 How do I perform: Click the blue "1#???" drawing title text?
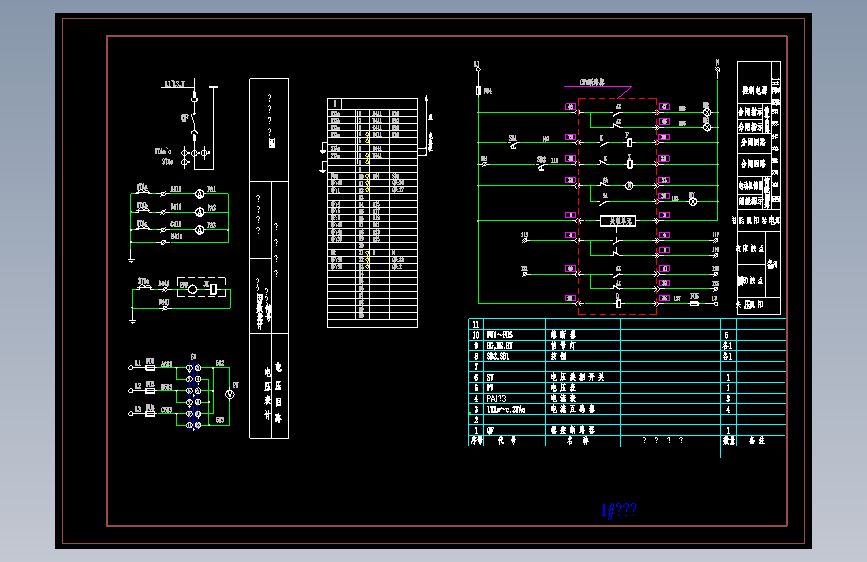click(619, 510)
